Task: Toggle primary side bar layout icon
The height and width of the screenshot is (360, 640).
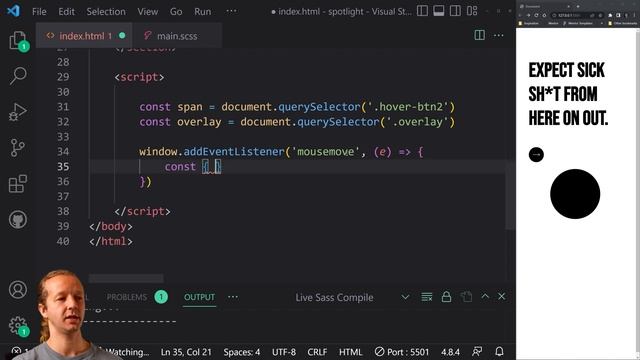Action: (x=422, y=11)
